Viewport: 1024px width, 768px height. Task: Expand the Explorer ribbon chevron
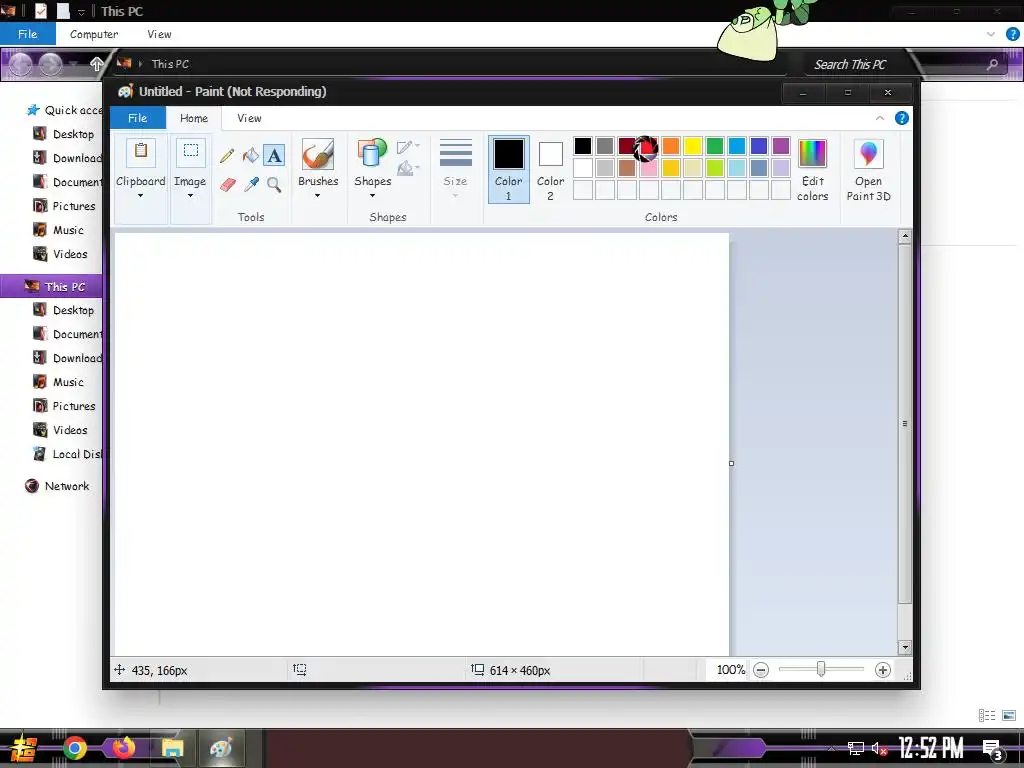click(x=991, y=34)
